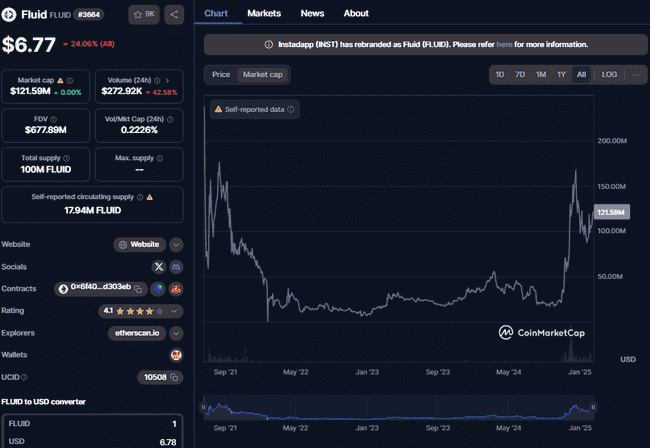Expand the Explorers dropdown chevron
This screenshot has height=448, width=650.
pyautogui.click(x=176, y=333)
